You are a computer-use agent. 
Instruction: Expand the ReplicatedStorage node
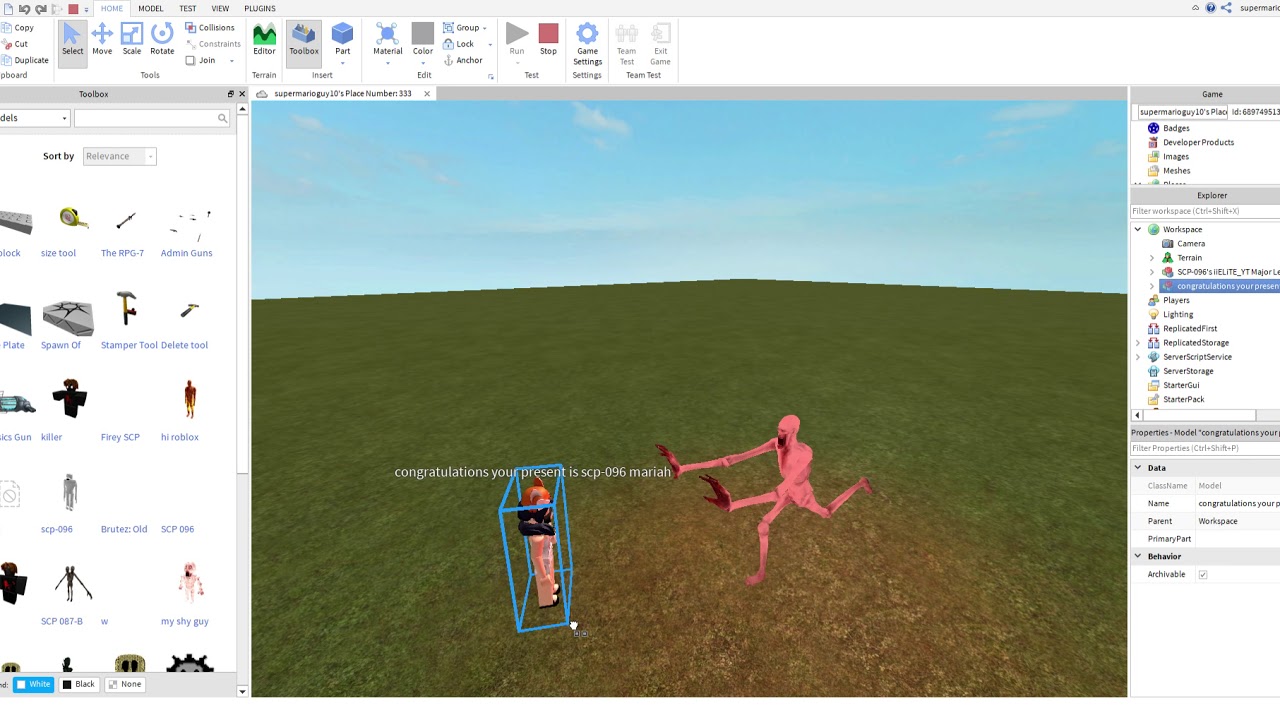point(1137,343)
